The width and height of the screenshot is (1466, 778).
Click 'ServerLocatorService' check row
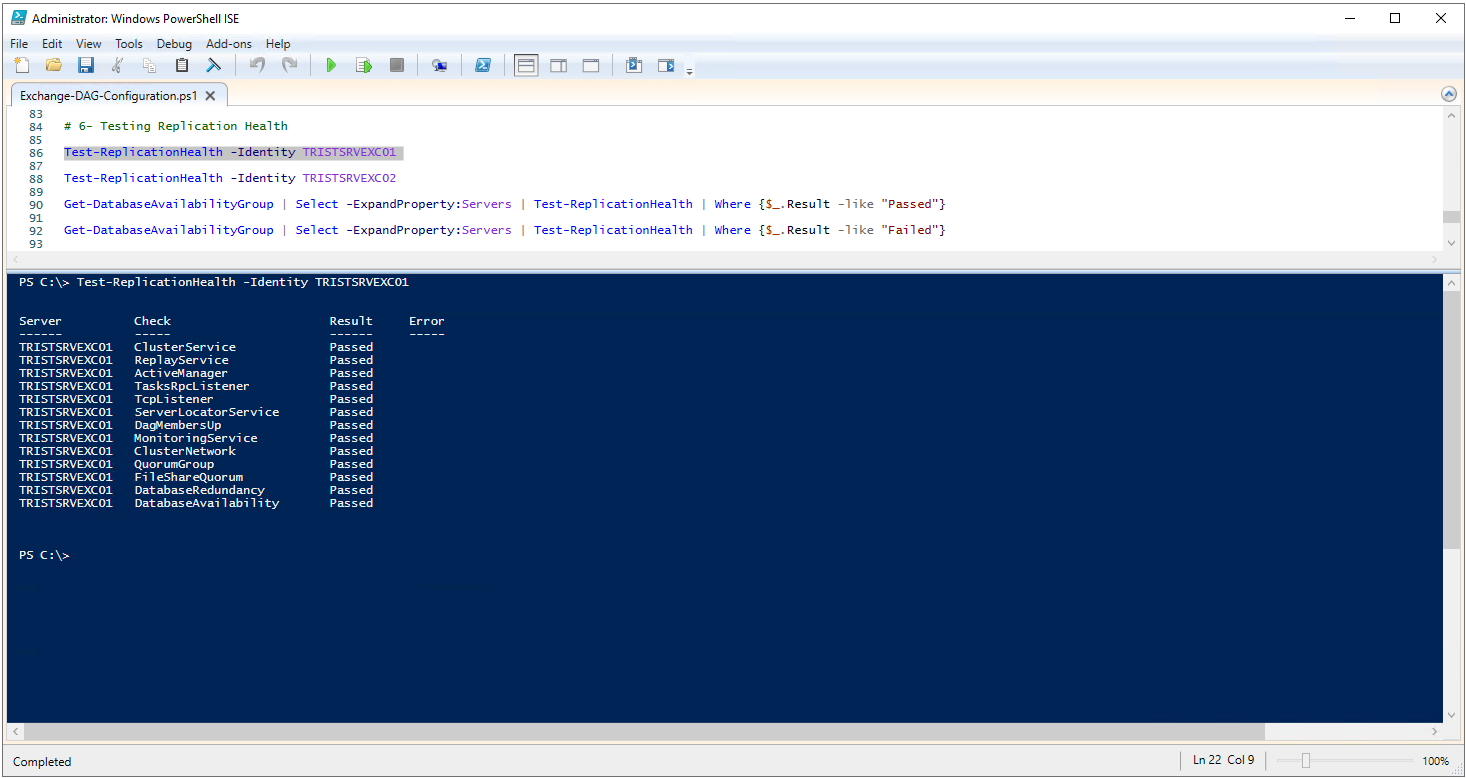pyautogui.click(x=196, y=412)
